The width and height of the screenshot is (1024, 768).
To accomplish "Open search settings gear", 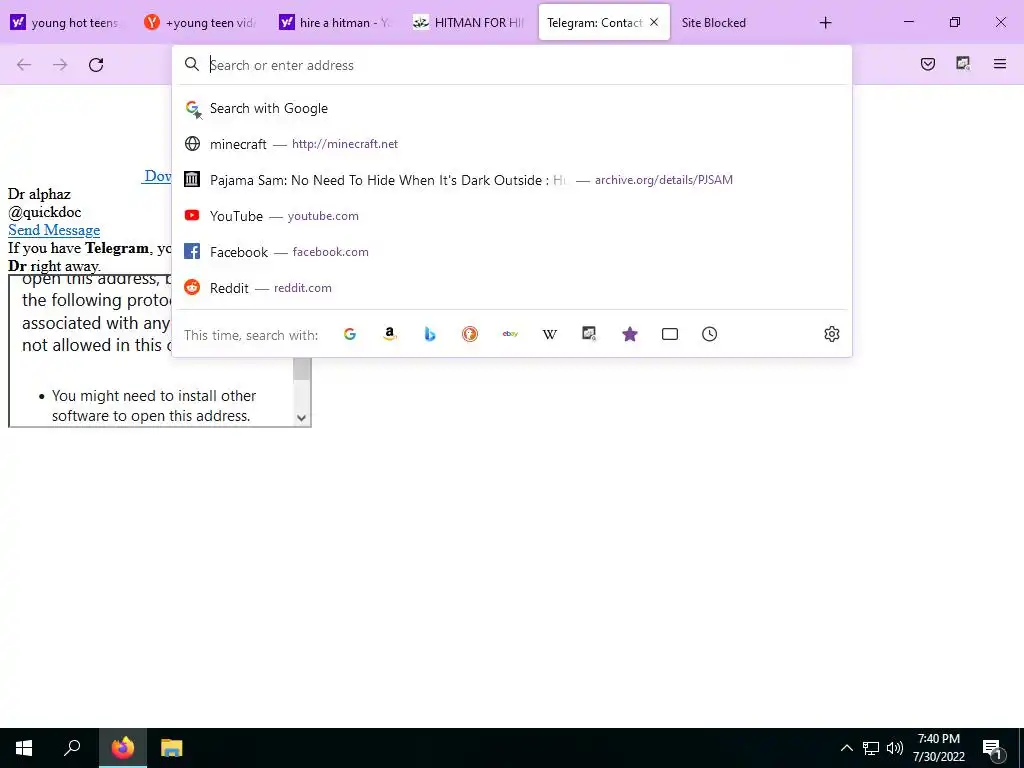I will [x=831, y=334].
